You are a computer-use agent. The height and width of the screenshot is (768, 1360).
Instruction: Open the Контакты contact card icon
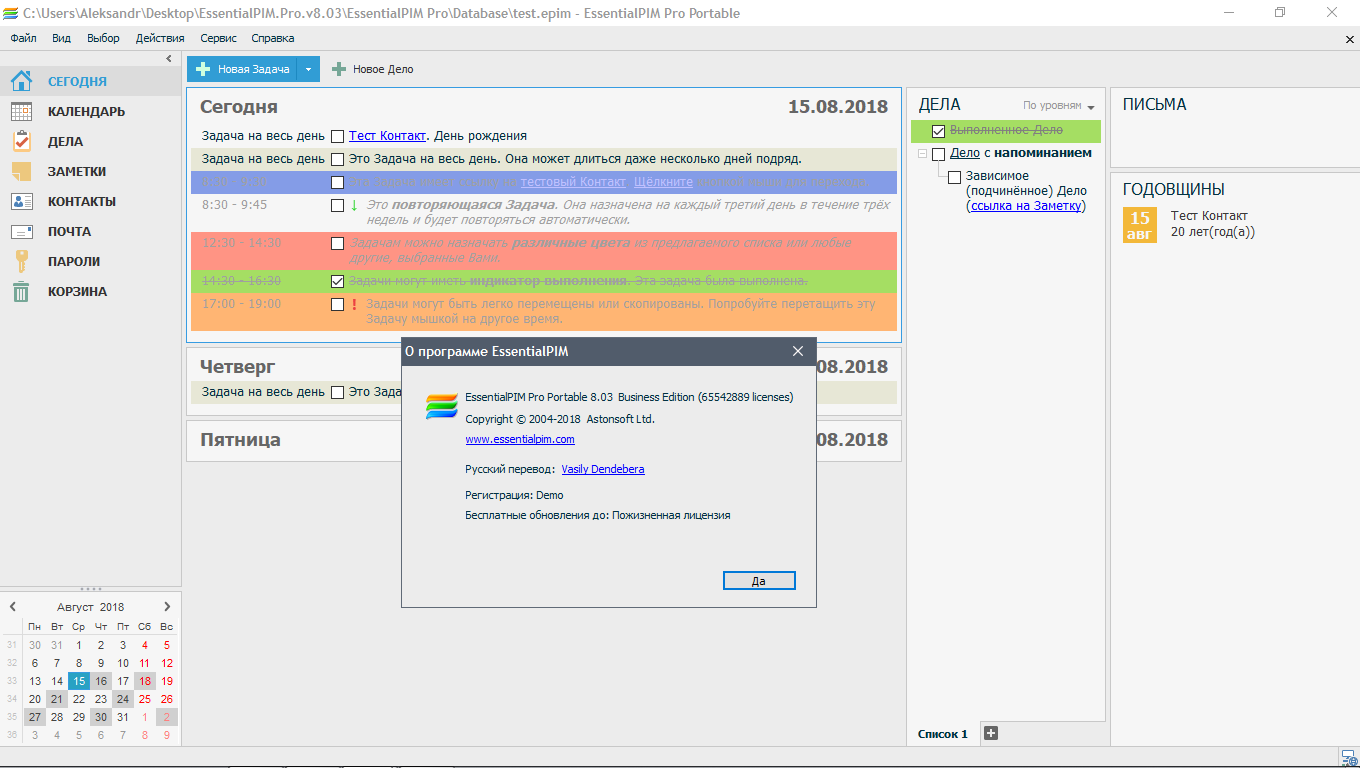21,202
